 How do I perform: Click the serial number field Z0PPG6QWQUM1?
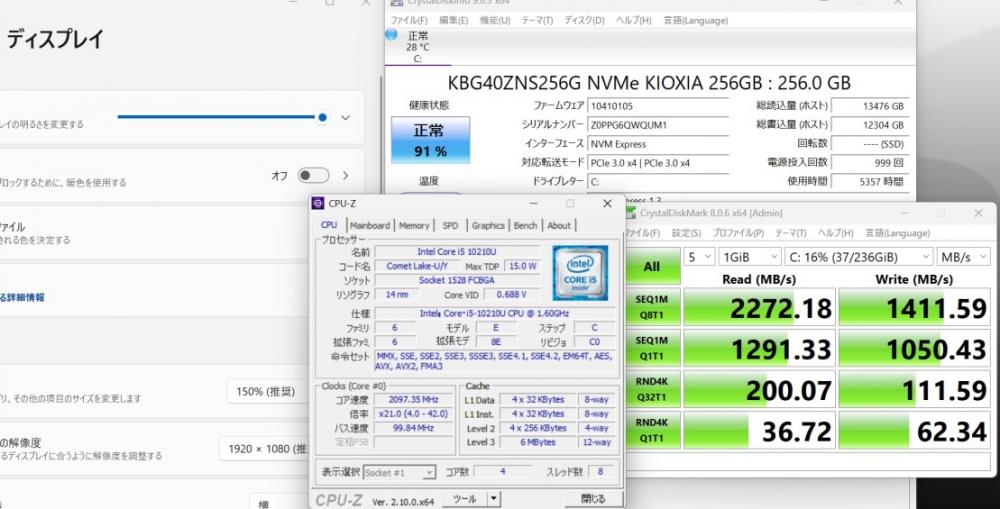point(658,125)
